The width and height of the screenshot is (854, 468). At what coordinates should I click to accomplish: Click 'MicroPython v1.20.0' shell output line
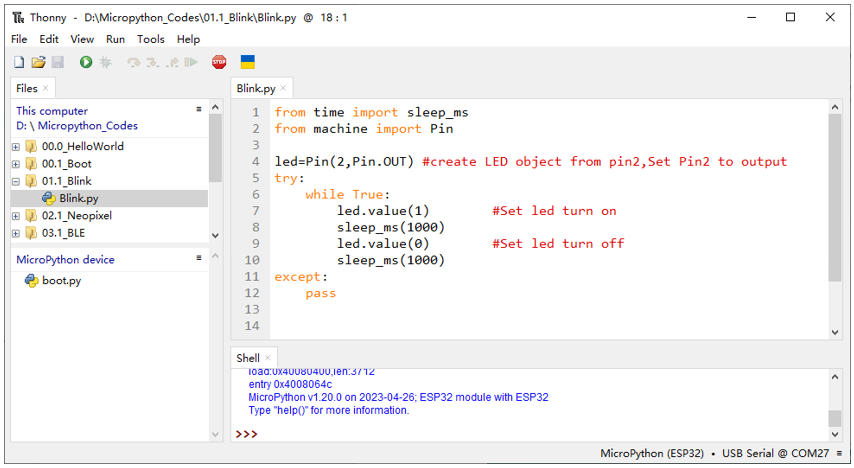(398, 397)
